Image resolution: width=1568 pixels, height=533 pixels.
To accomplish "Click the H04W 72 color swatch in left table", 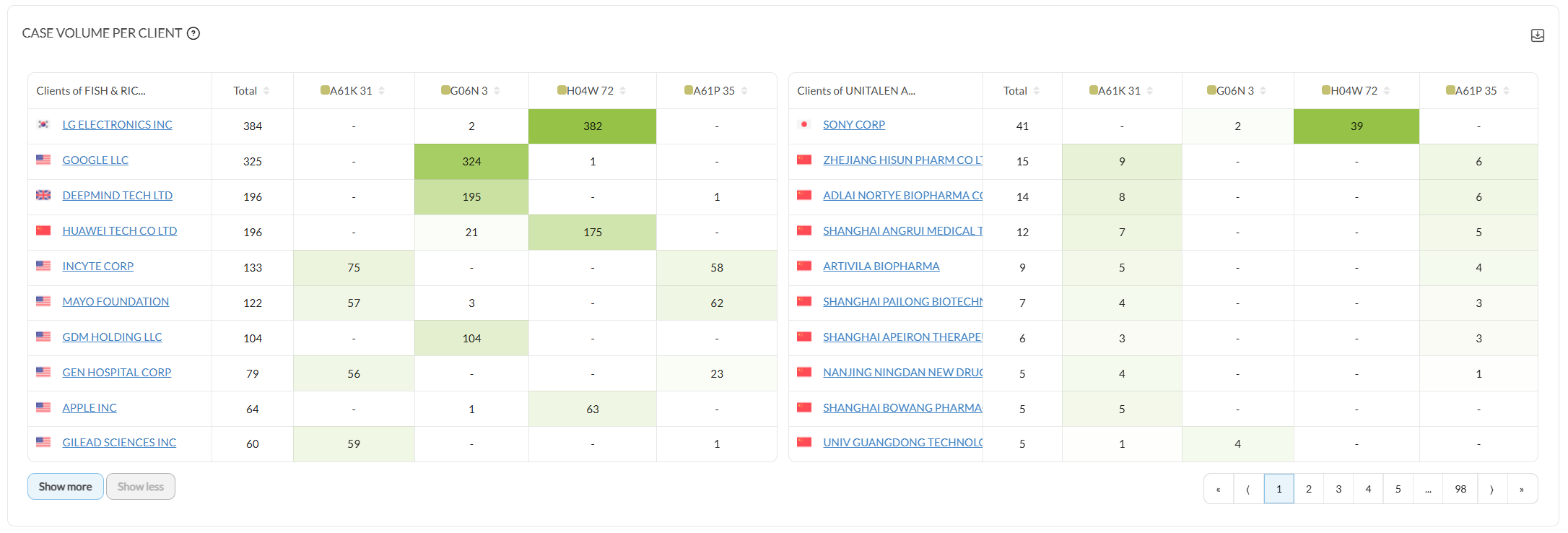I will pos(562,90).
